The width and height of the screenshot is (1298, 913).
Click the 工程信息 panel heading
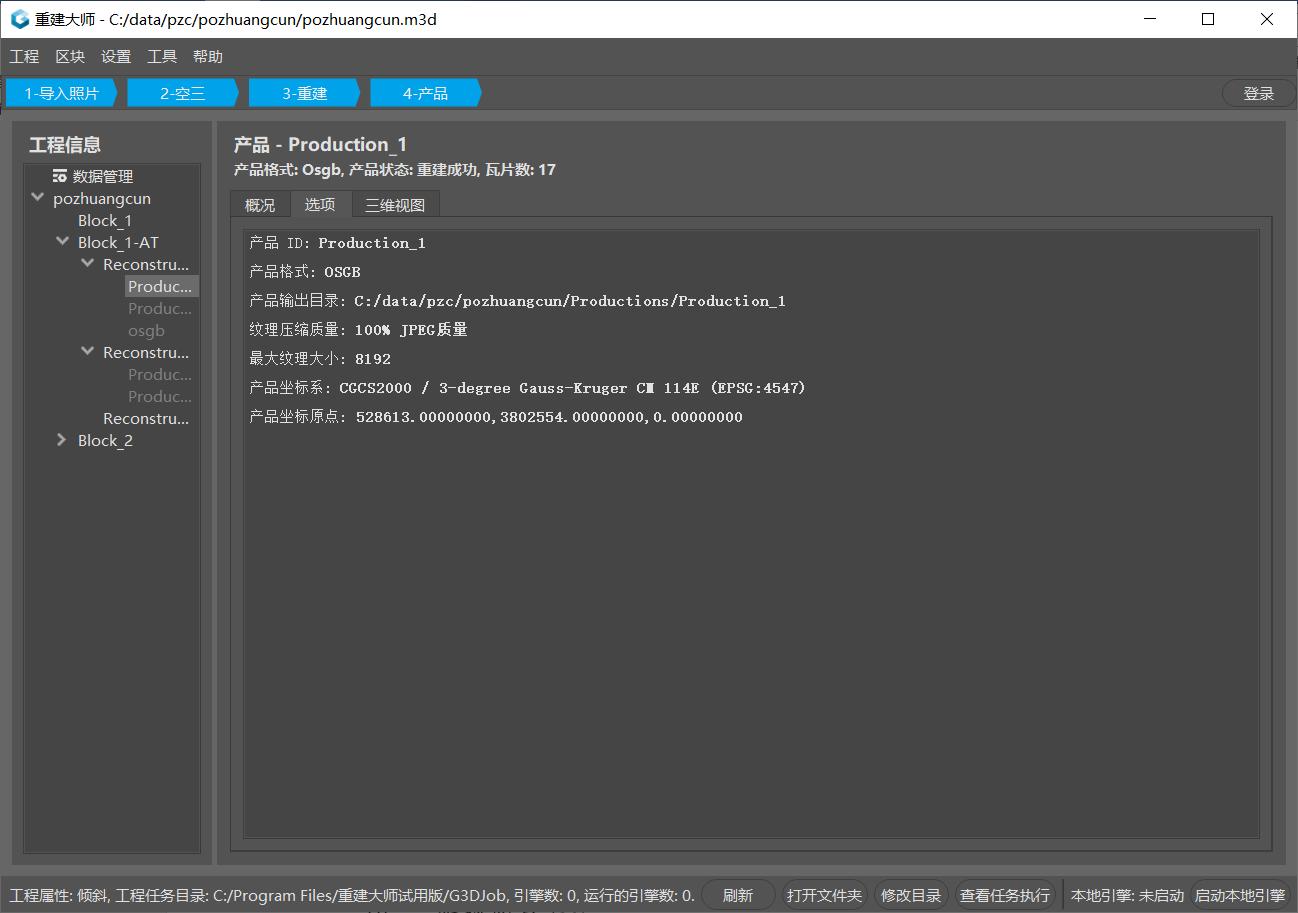[x=65, y=145]
